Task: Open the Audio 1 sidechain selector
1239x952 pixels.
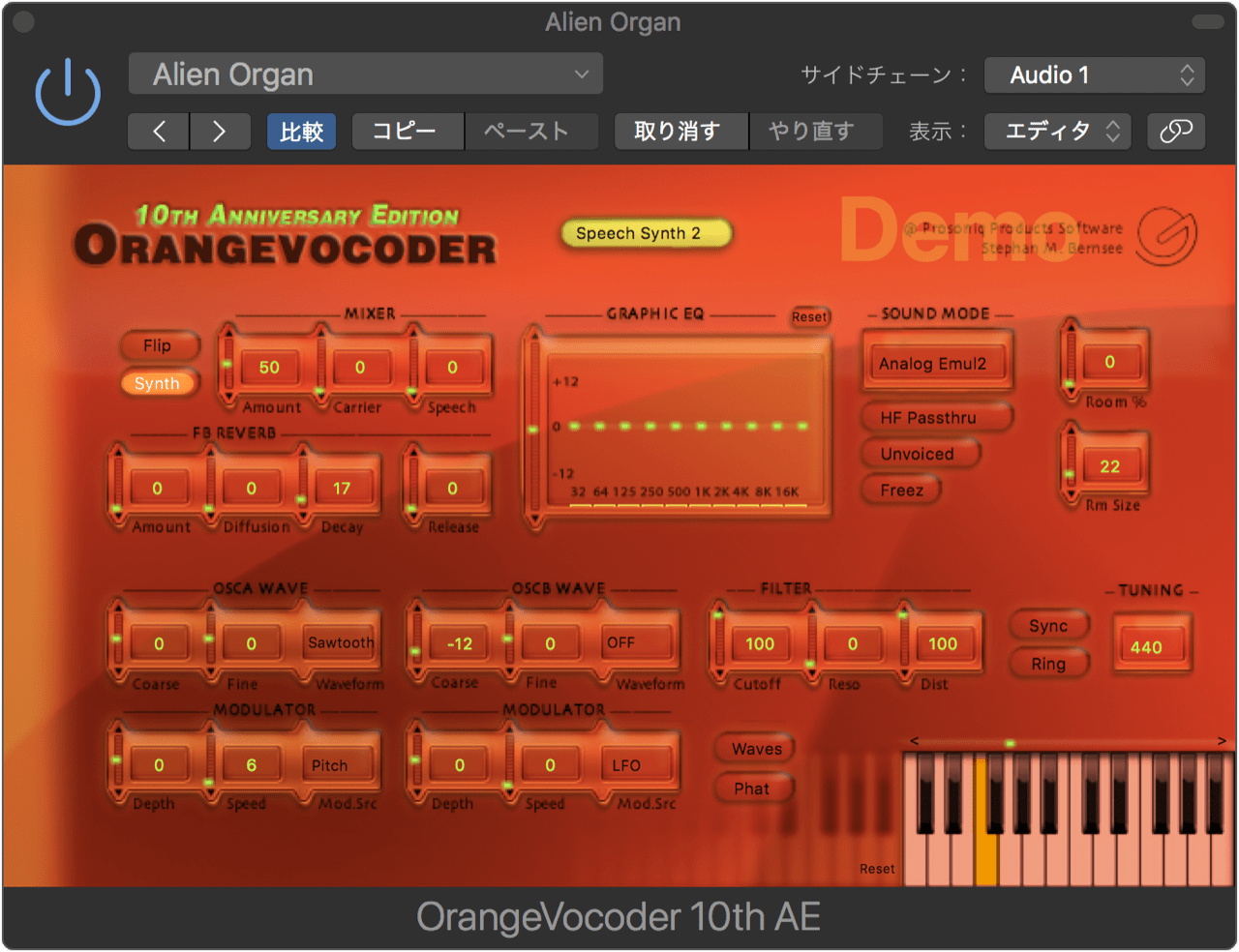Action: pyautogui.click(x=1094, y=74)
